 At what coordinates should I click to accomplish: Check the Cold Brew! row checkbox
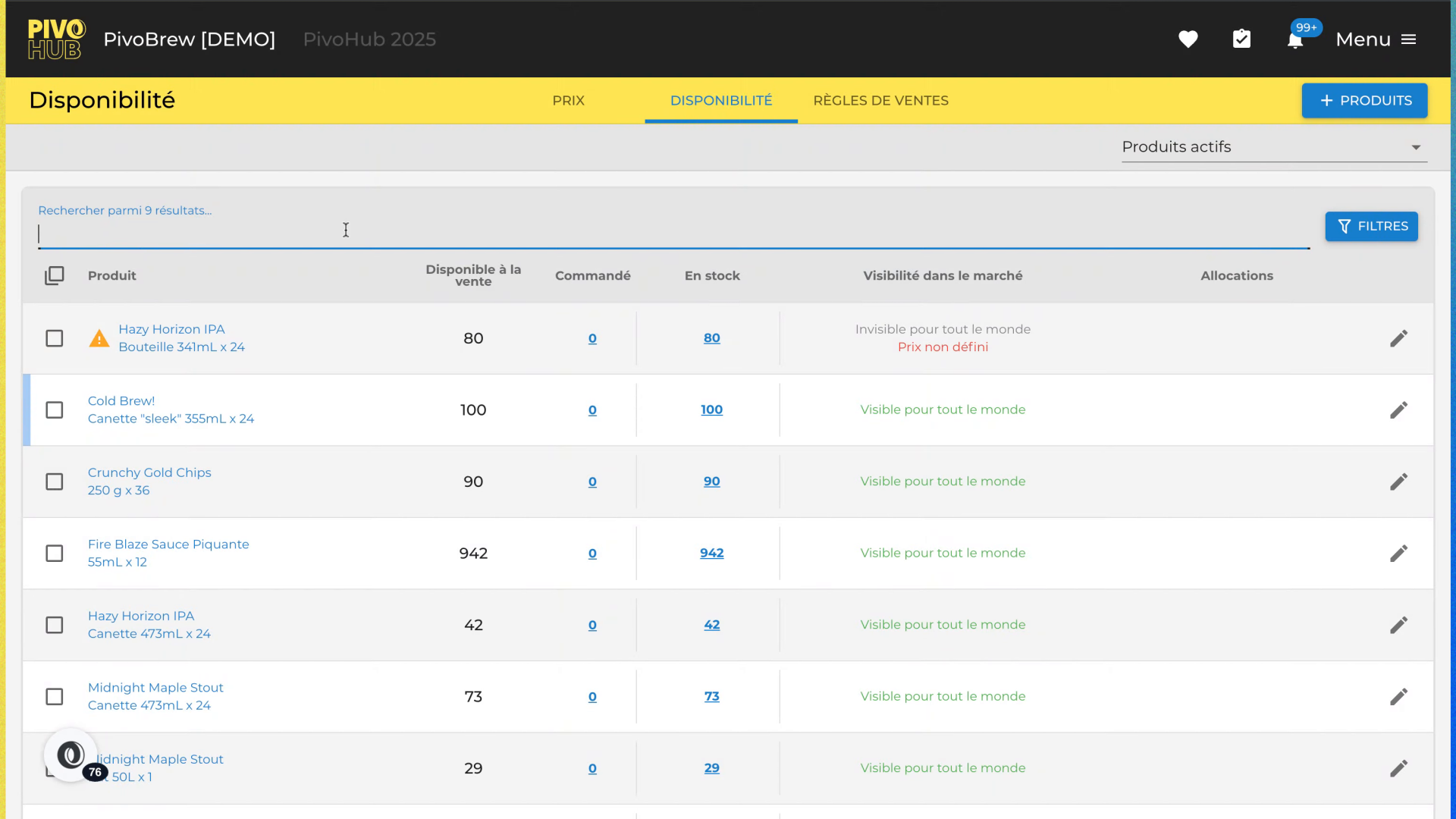[55, 410]
